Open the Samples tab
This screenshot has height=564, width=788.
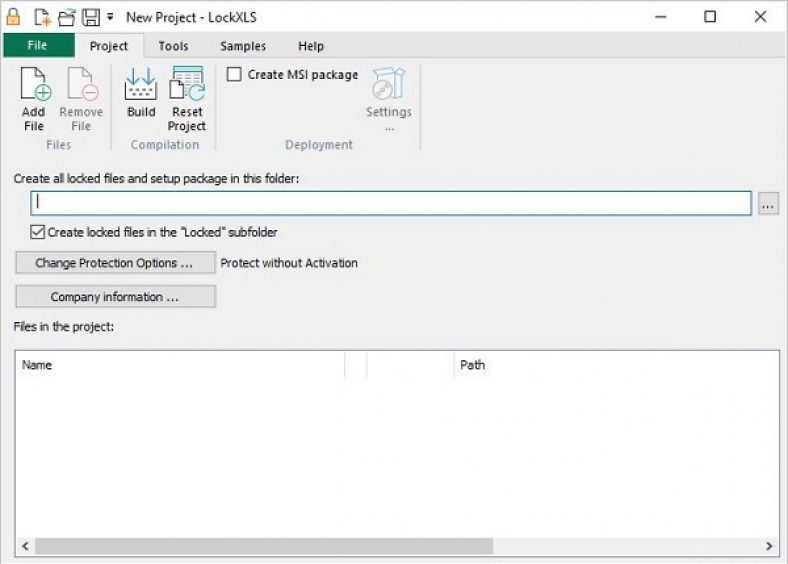(243, 46)
